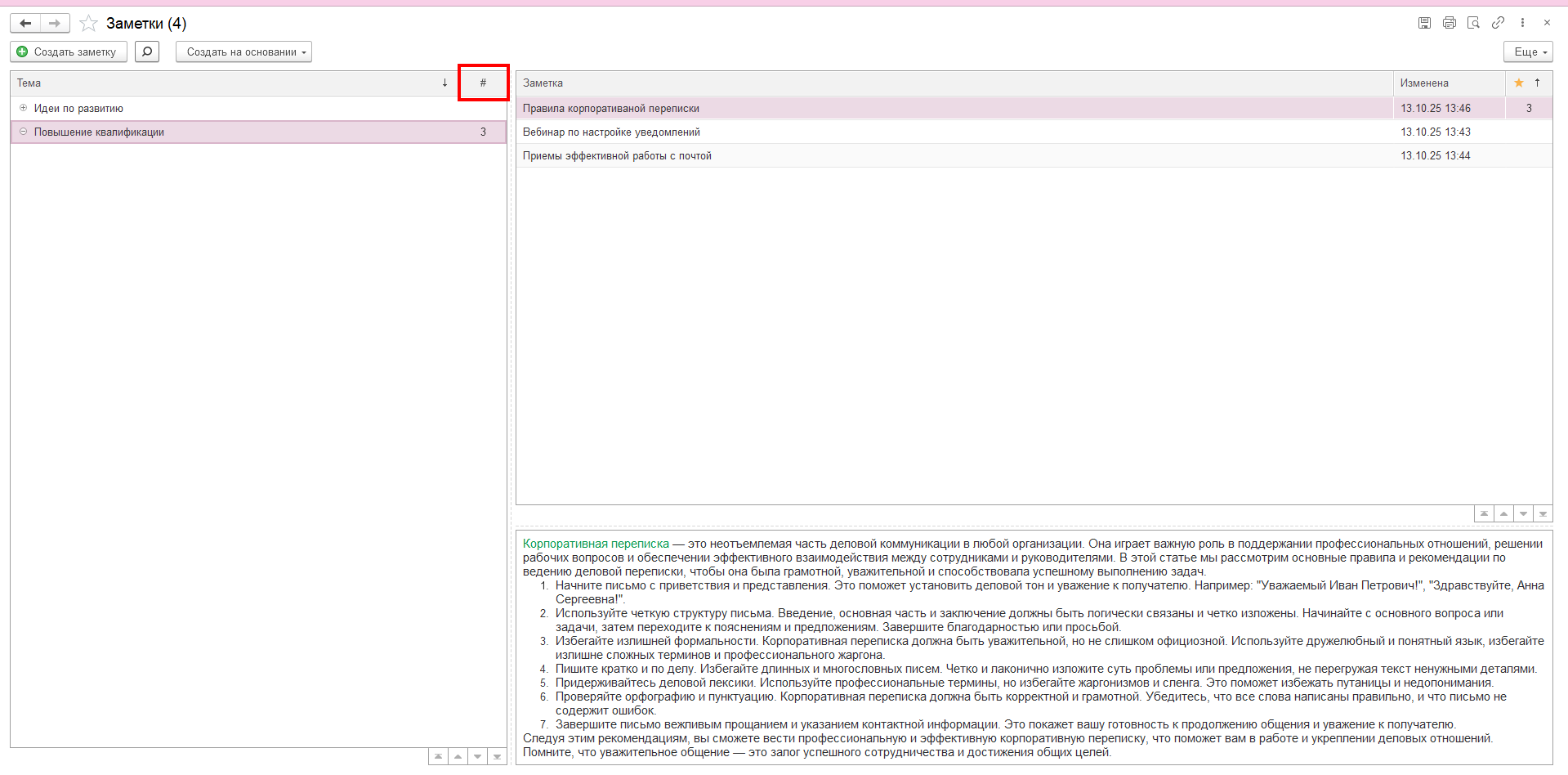Image resolution: width=1568 pixels, height=775 pixels.
Task: Click the printer icon
Action: [1449, 23]
